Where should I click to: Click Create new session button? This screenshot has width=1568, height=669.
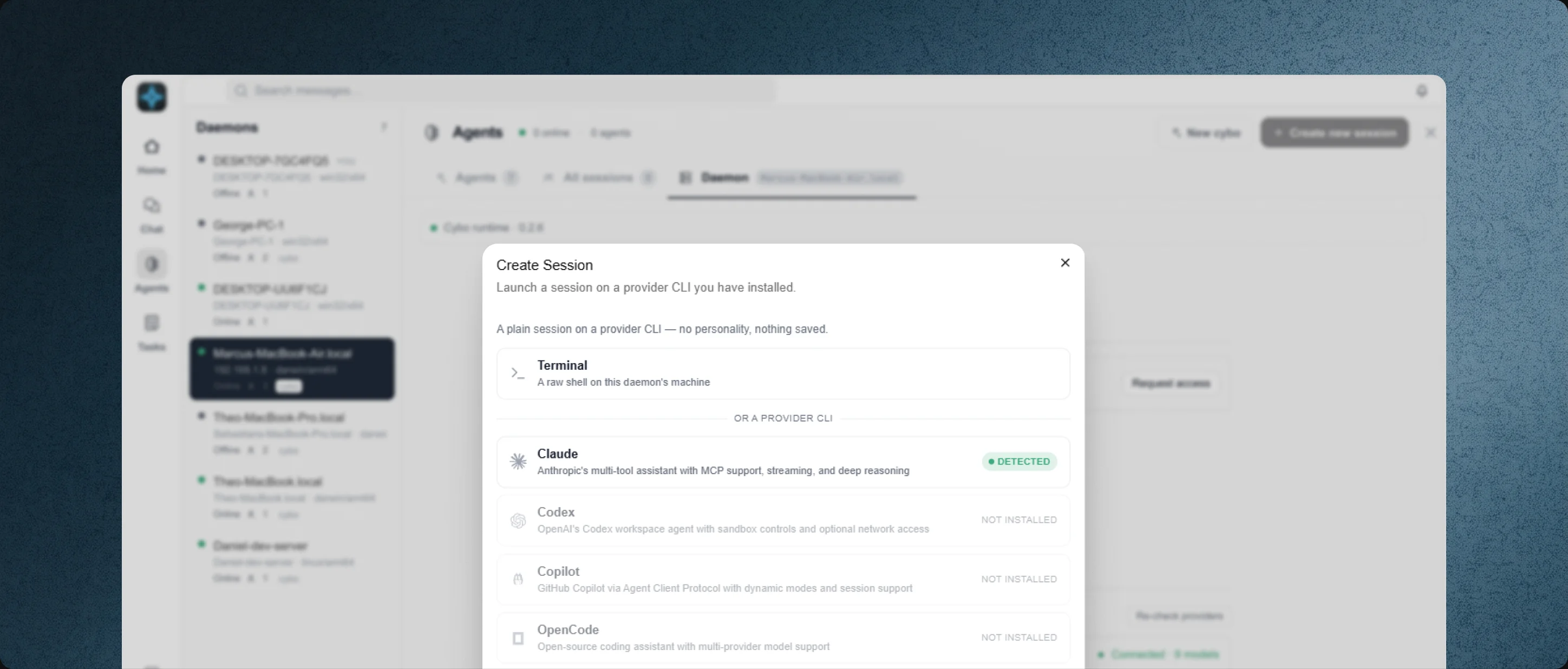pyautogui.click(x=1335, y=133)
